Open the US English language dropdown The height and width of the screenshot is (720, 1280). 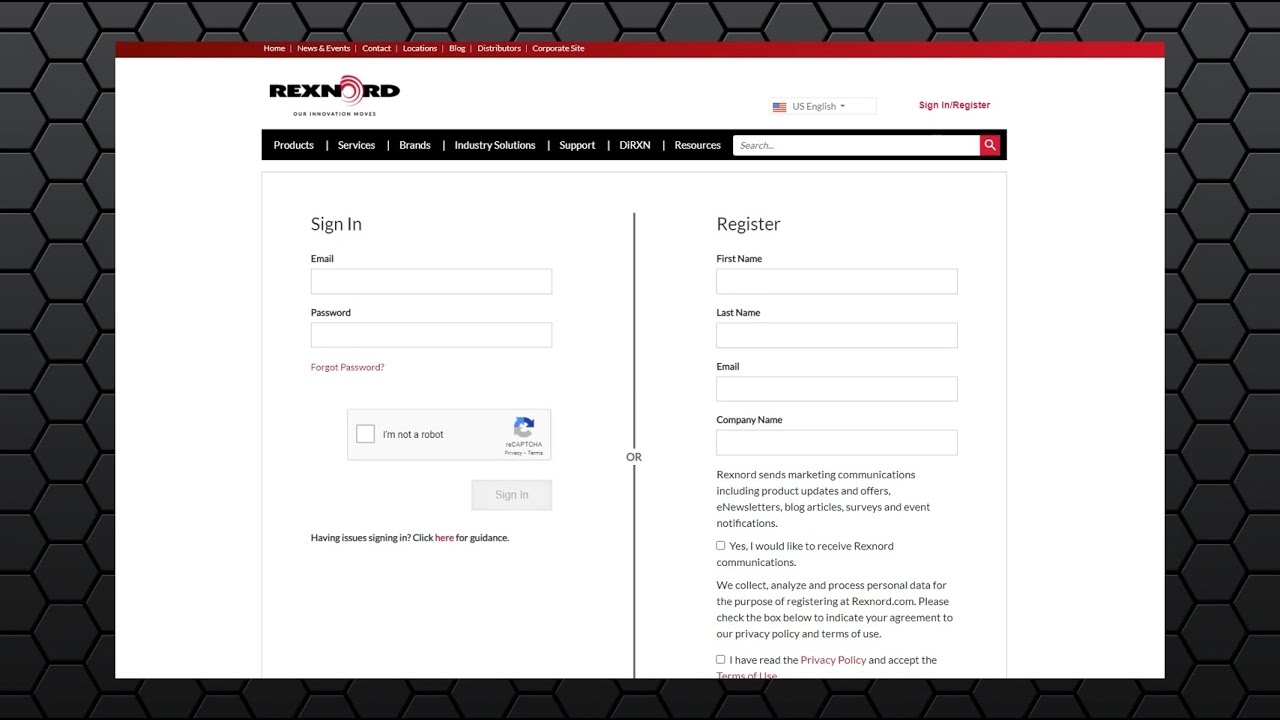tap(822, 106)
